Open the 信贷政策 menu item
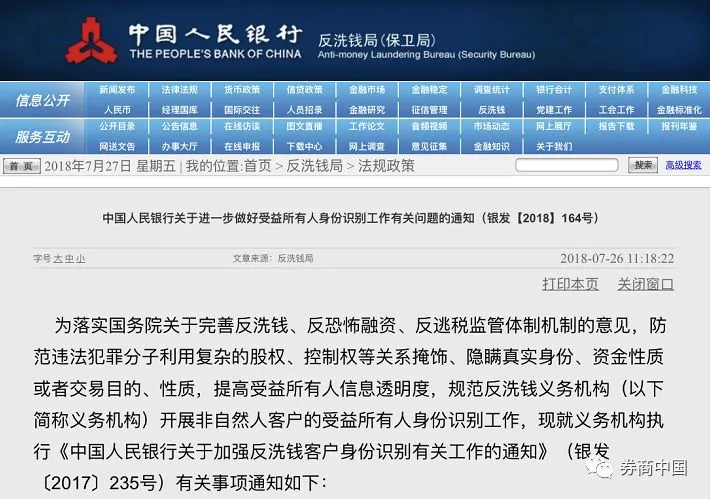 [x=305, y=90]
